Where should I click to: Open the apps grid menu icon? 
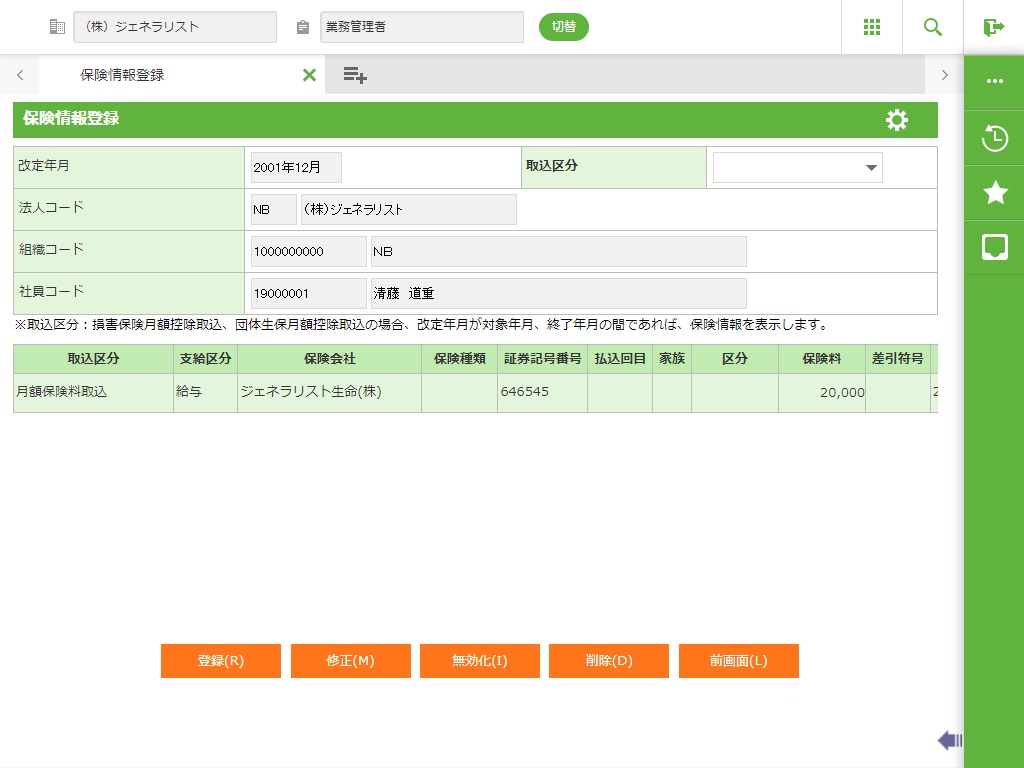coord(872,27)
